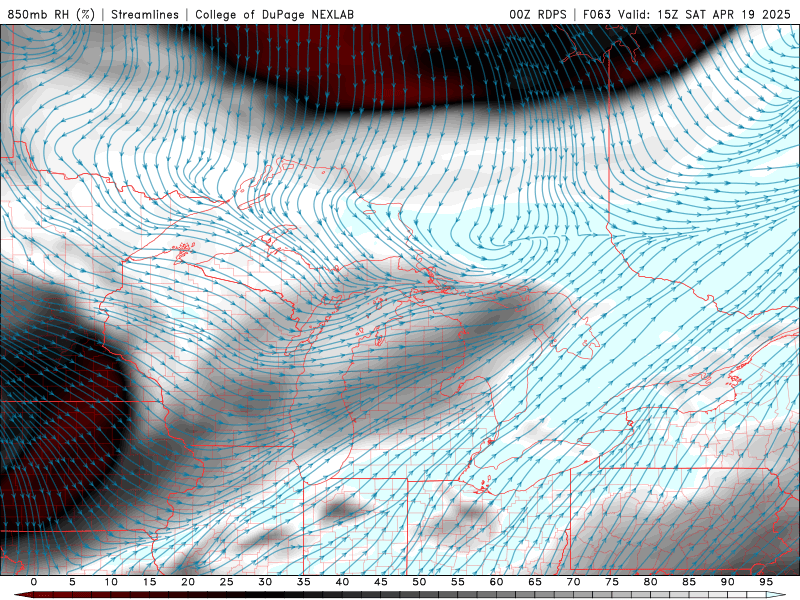
Task: Select the 95 value on the color scale
Action: (x=766, y=582)
